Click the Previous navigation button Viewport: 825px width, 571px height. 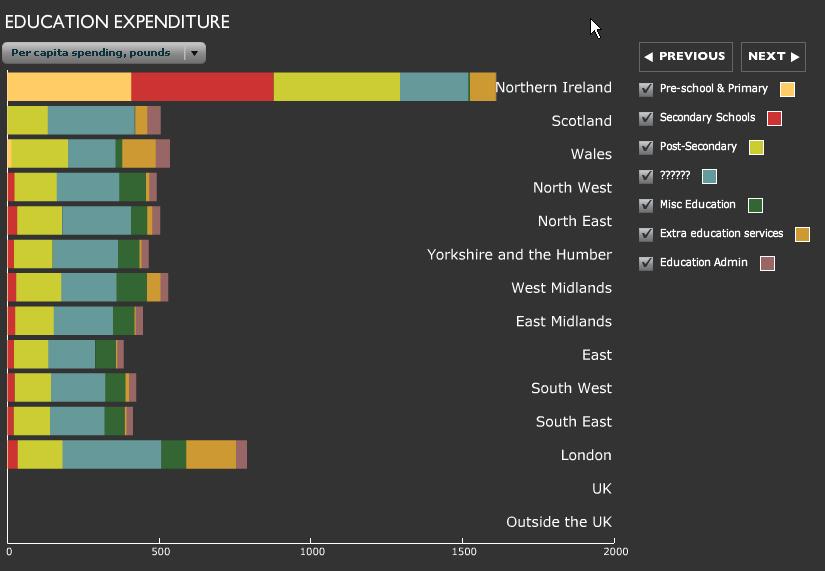(685, 57)
